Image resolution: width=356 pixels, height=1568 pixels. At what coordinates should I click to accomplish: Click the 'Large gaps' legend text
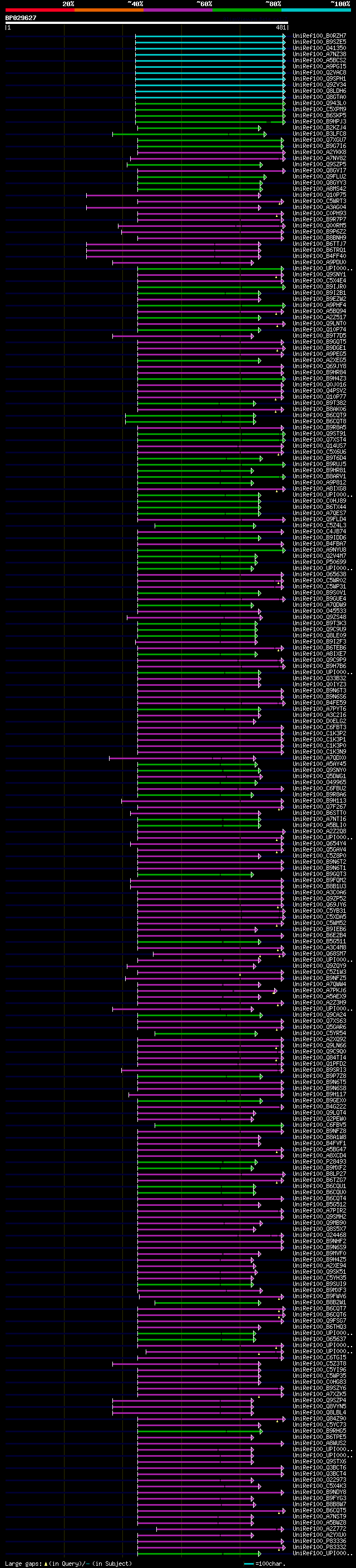(23, 1563)
